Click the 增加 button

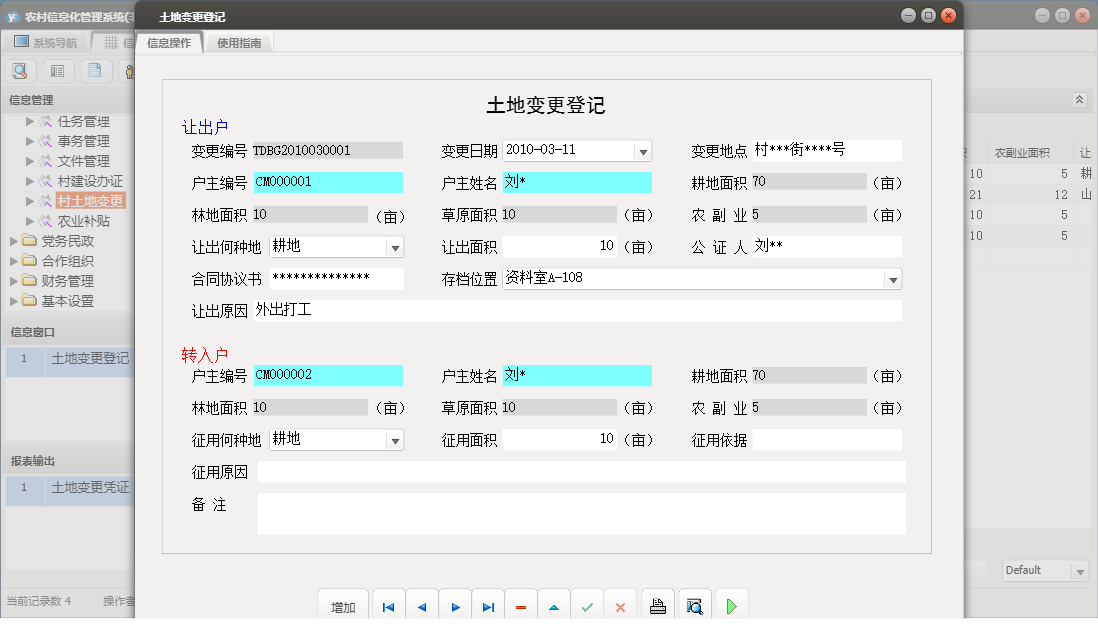343,607
